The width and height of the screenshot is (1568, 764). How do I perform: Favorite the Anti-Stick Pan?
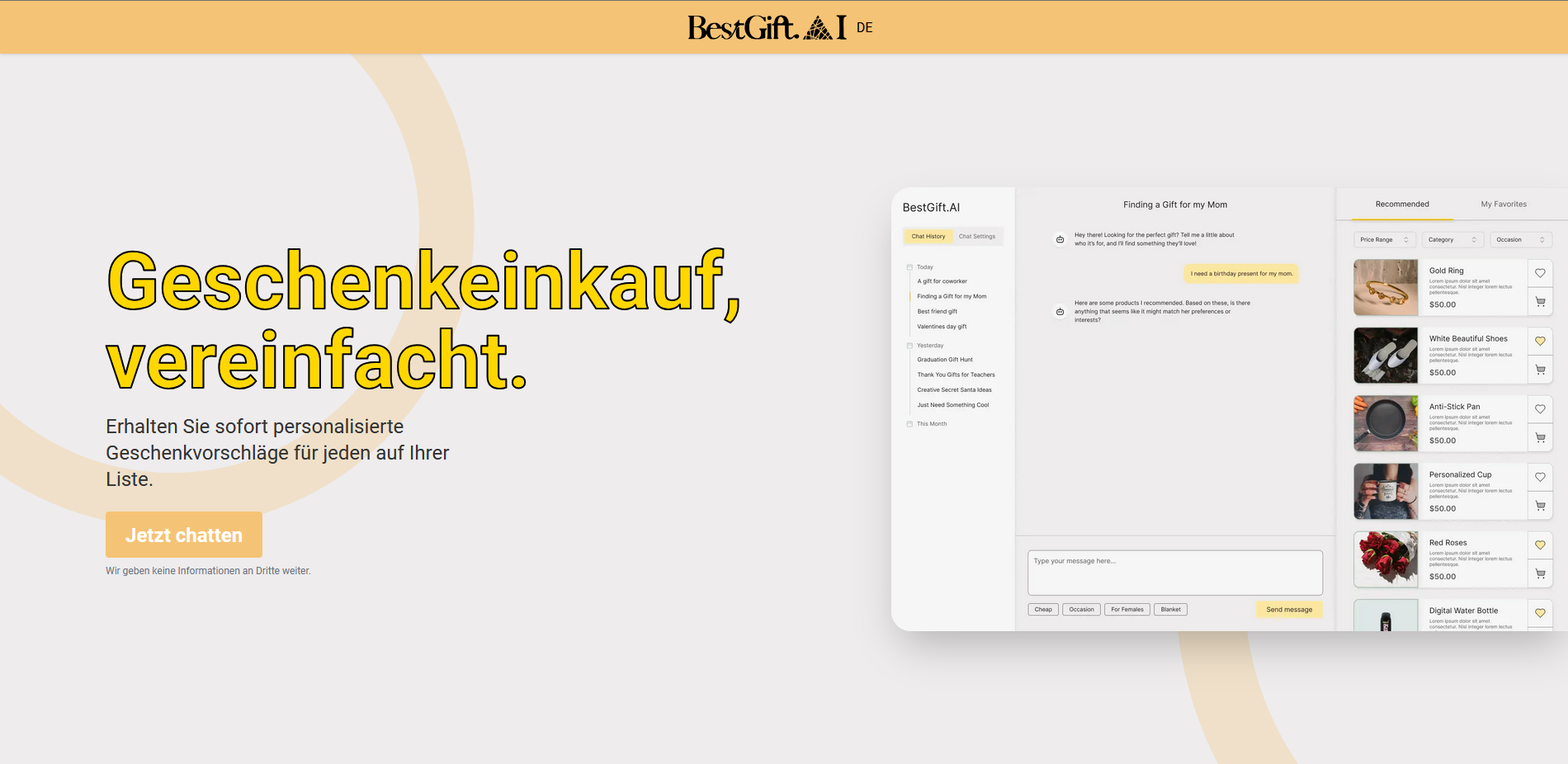click(x=1540, y=409)
